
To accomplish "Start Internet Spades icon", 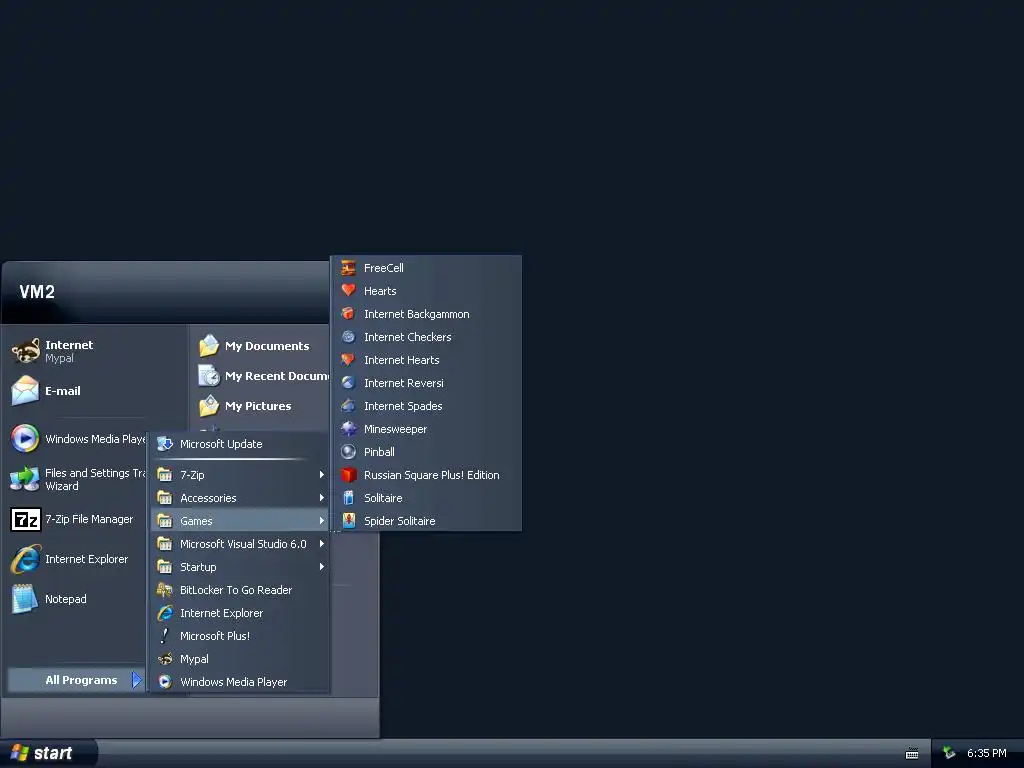I will coord(349,406).
